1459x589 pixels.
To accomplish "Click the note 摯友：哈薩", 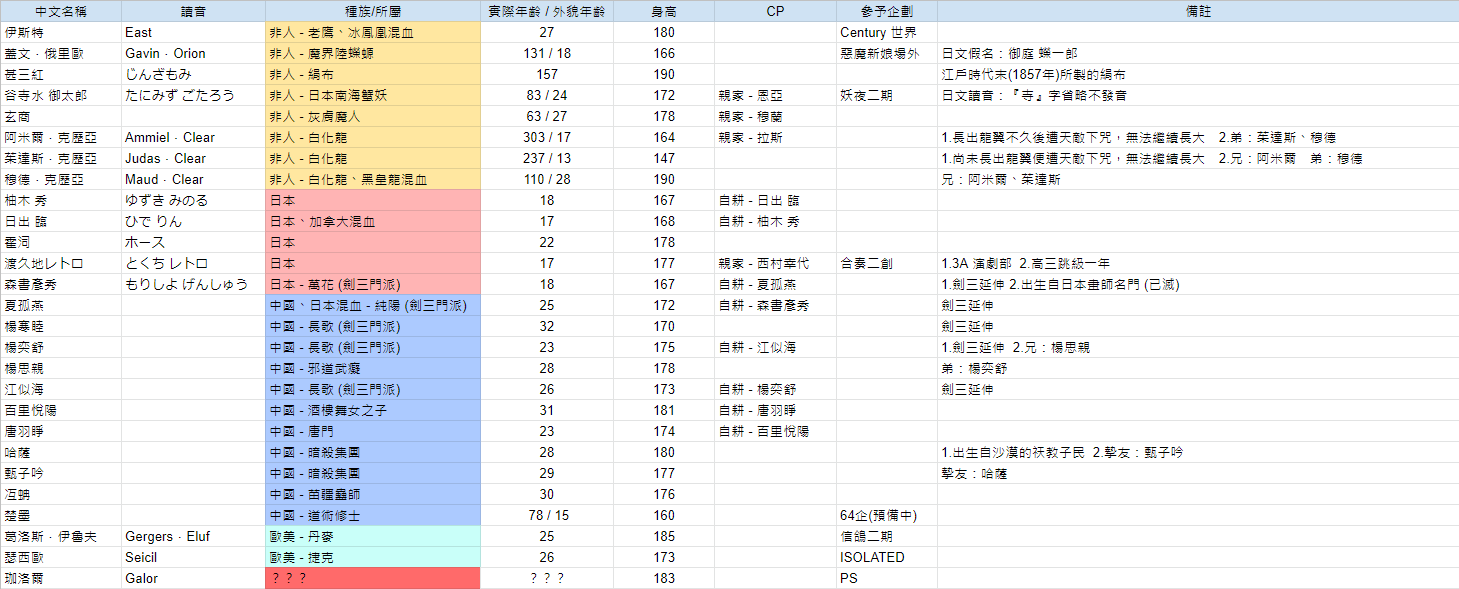I will point(1198,474).
